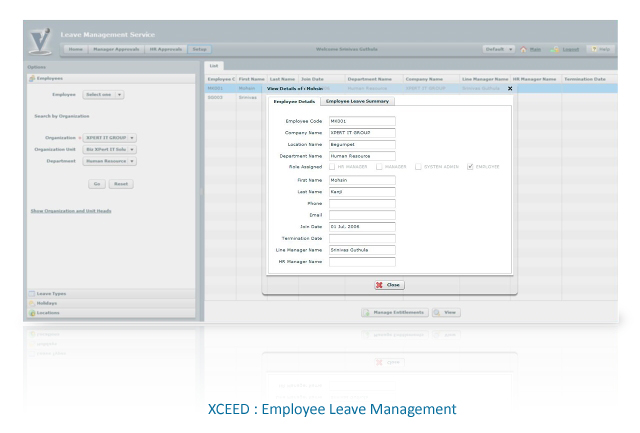This screenshot has height=433, width=640.
Task: Click the Manage Entitlements button
Action: (x=395, y=312)
